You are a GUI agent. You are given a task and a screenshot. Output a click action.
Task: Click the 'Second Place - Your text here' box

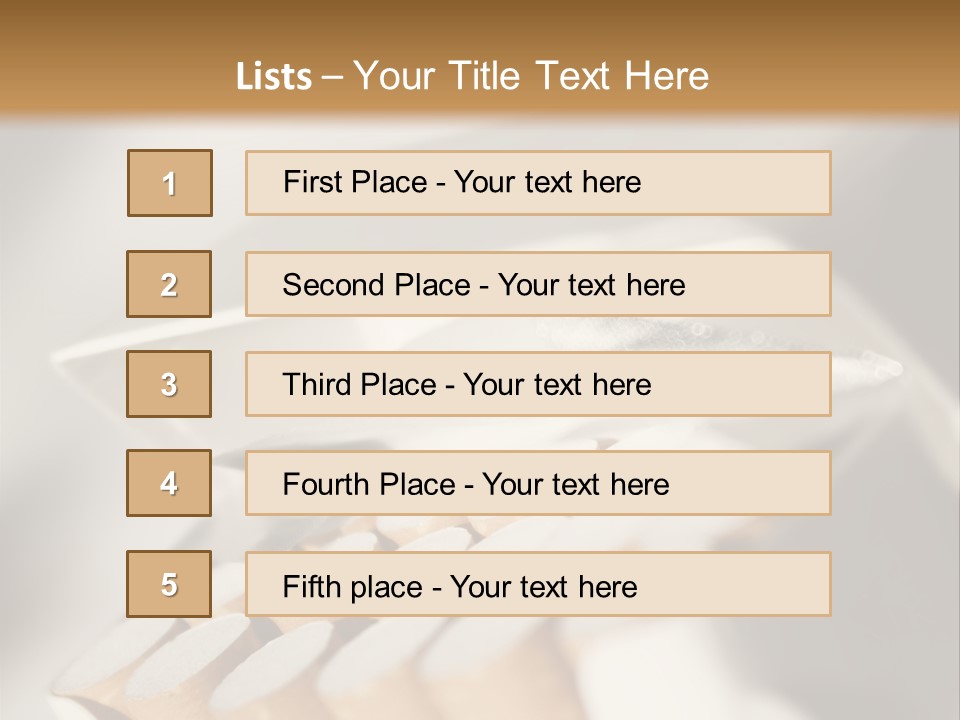point(538,284)
